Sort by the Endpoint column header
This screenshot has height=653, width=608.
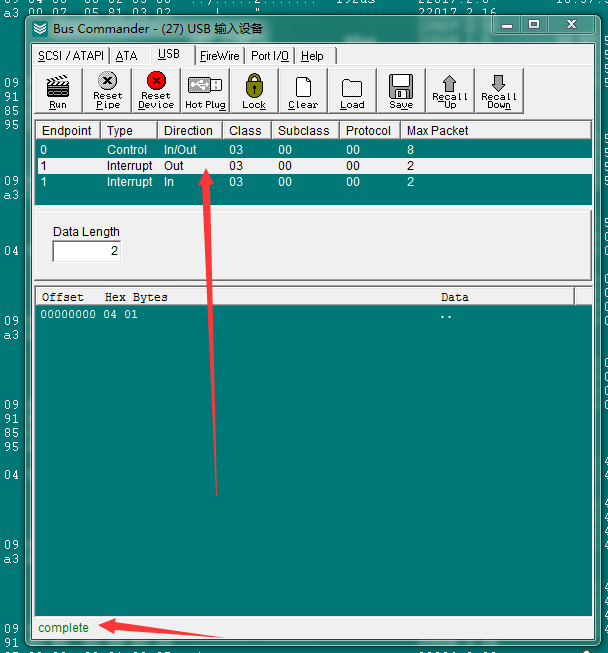click(x=68, y=130)
